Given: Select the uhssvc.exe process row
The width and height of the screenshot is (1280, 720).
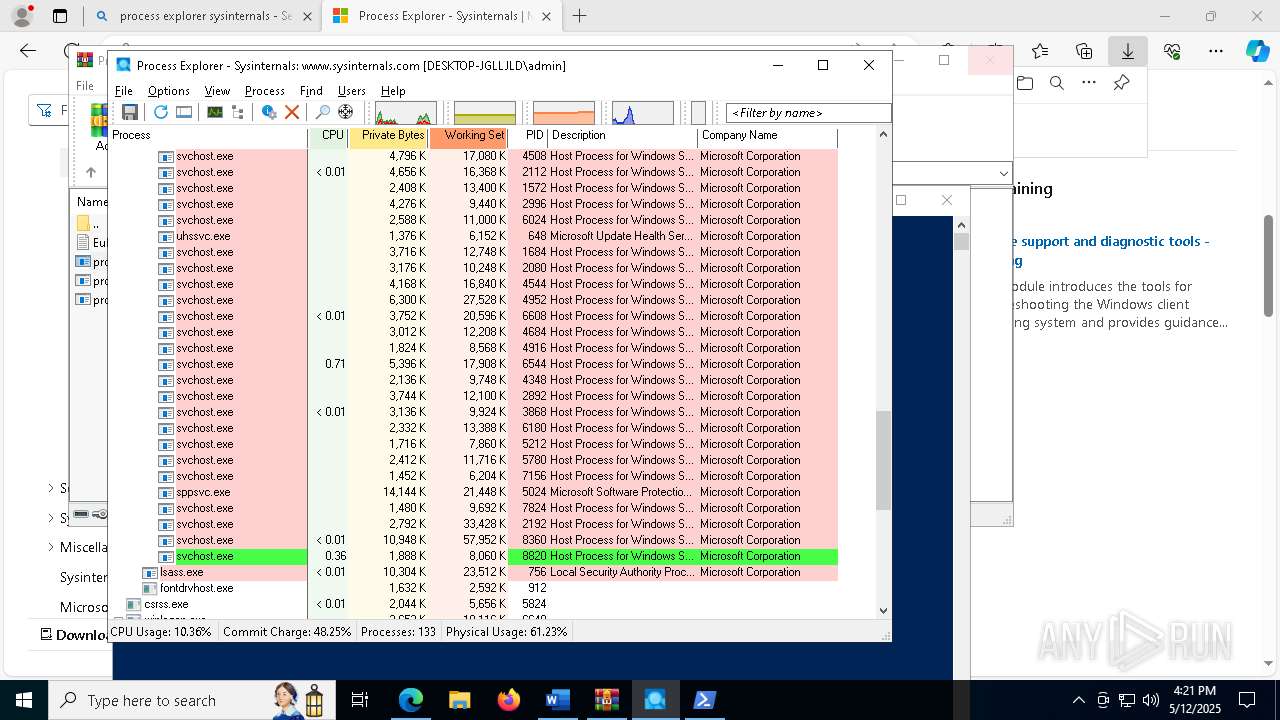Looking at the screenshot, I should point(473,236).
